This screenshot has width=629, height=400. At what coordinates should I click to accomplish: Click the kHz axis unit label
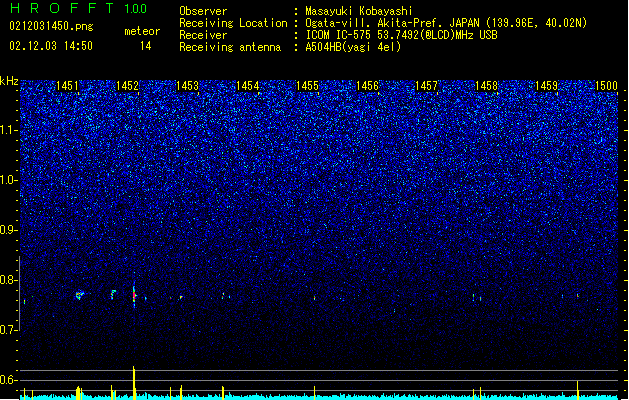click(9, 81)
